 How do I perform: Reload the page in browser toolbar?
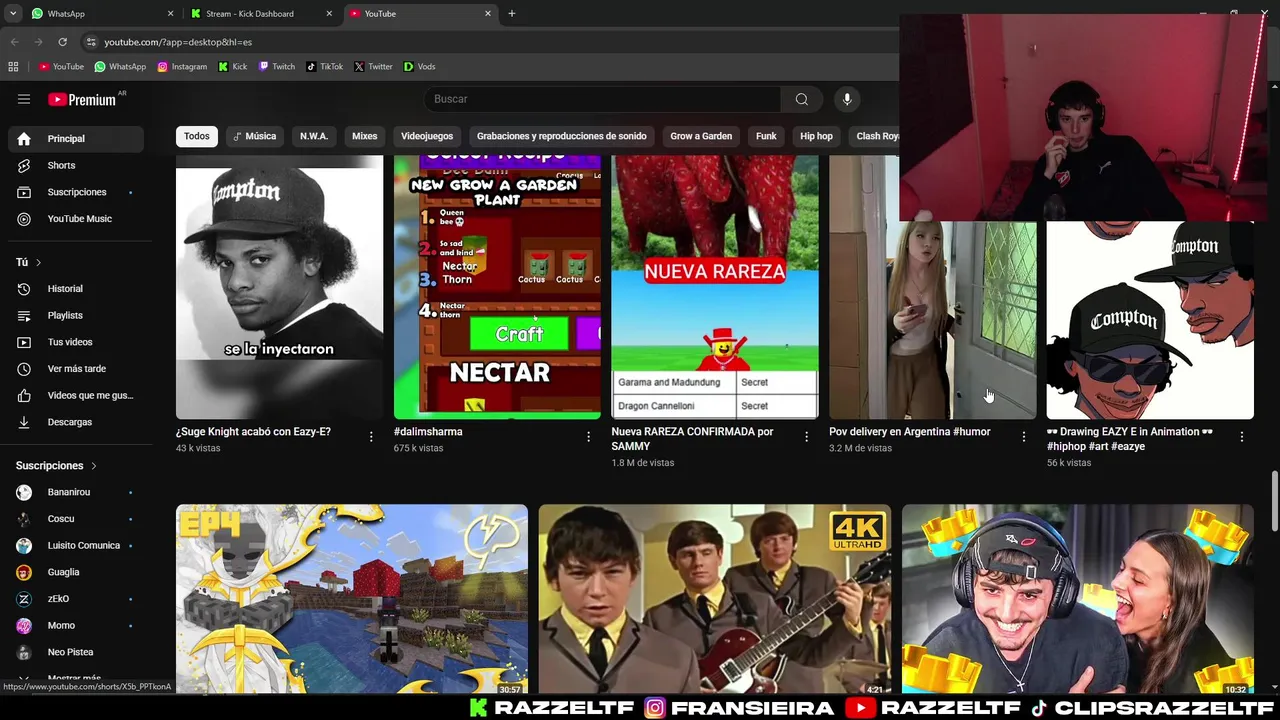62,42
